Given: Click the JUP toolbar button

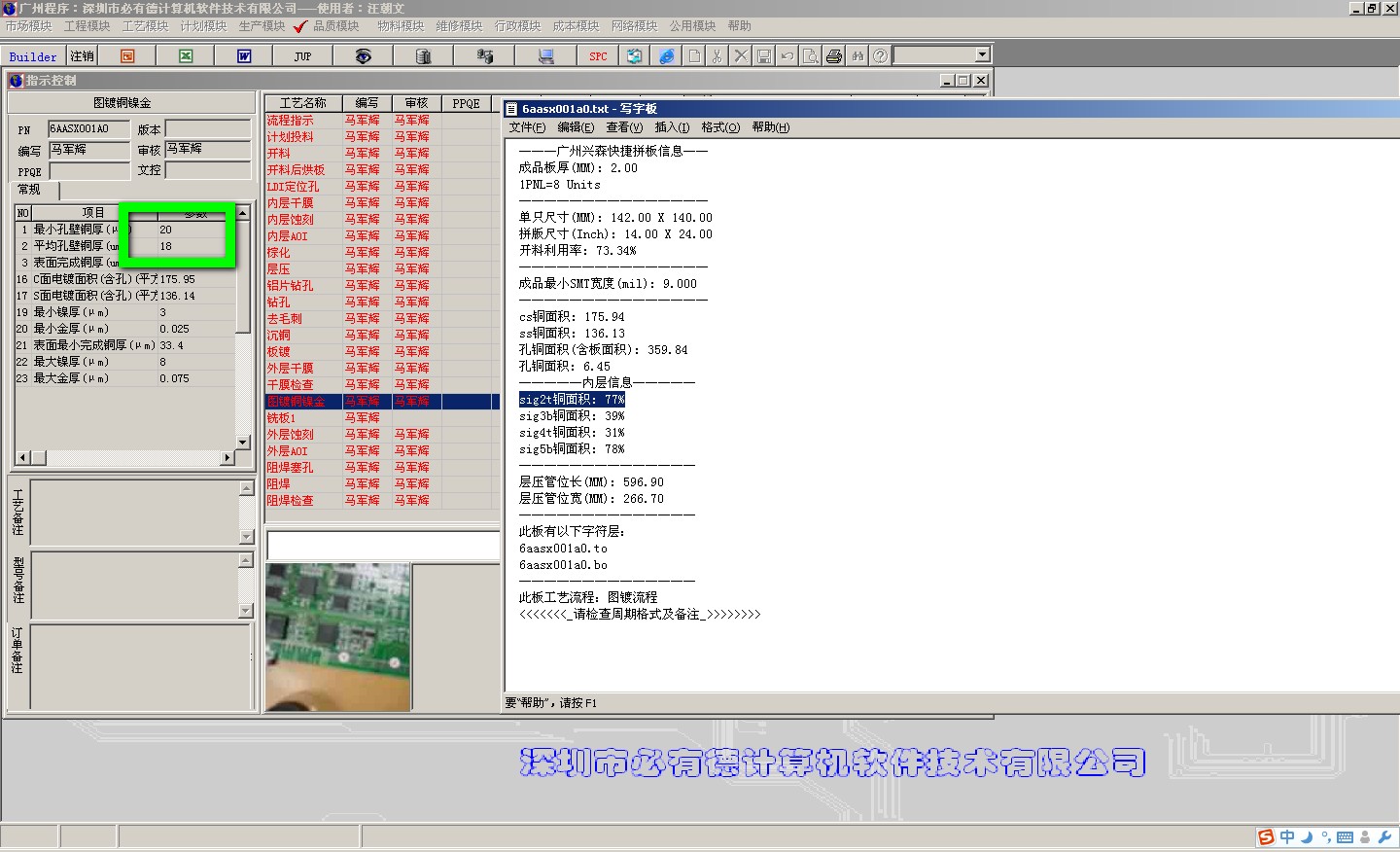Looking at the screenshot, I should coord(302,56).
